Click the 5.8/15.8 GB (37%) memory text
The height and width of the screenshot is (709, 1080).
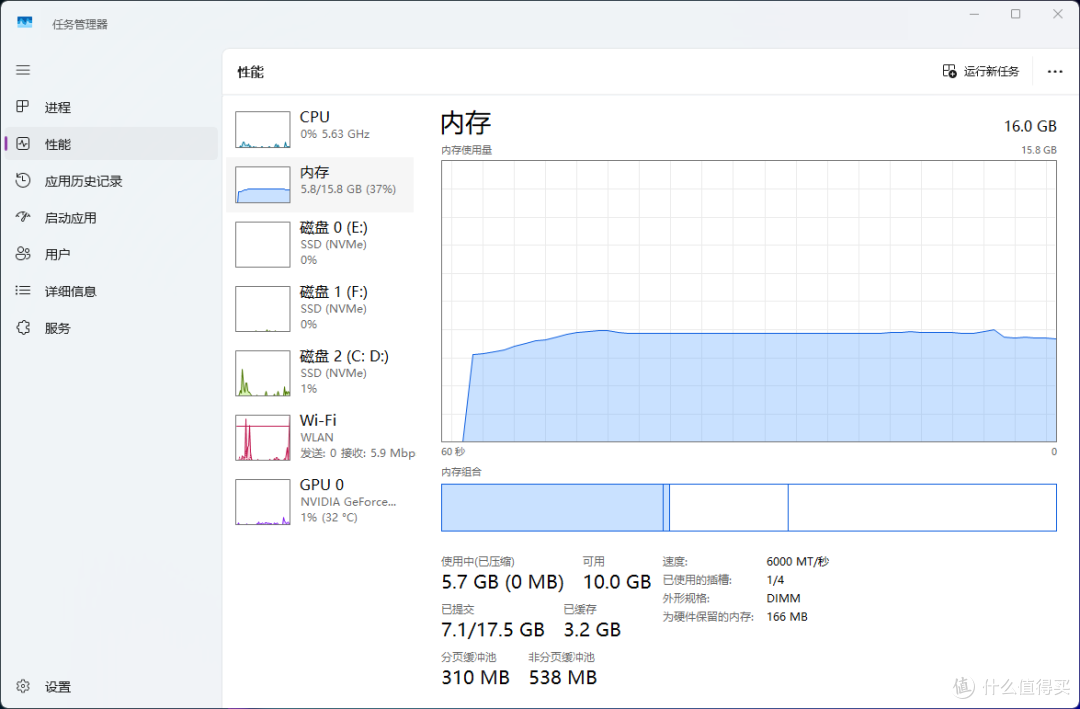(348, 189)
